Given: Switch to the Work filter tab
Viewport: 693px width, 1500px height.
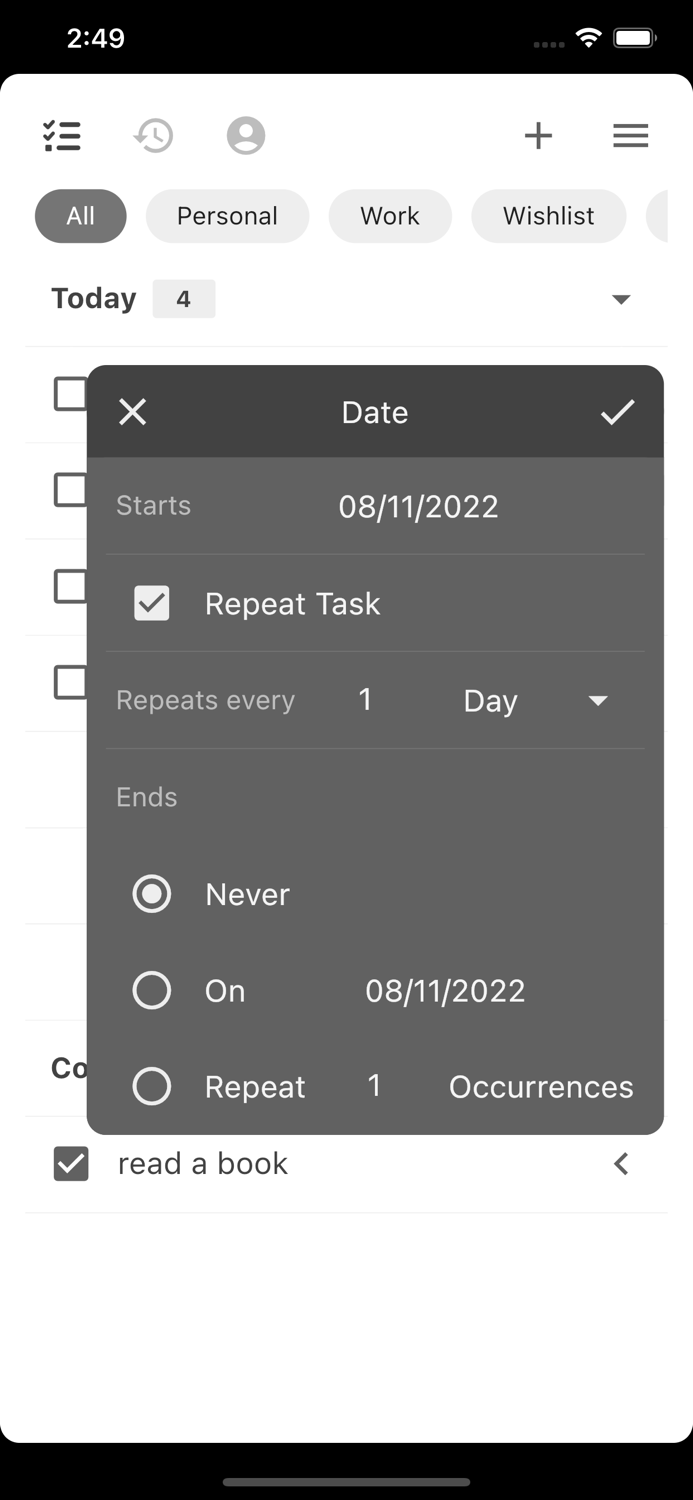Looking at the screenshot, I should [390, 216].
